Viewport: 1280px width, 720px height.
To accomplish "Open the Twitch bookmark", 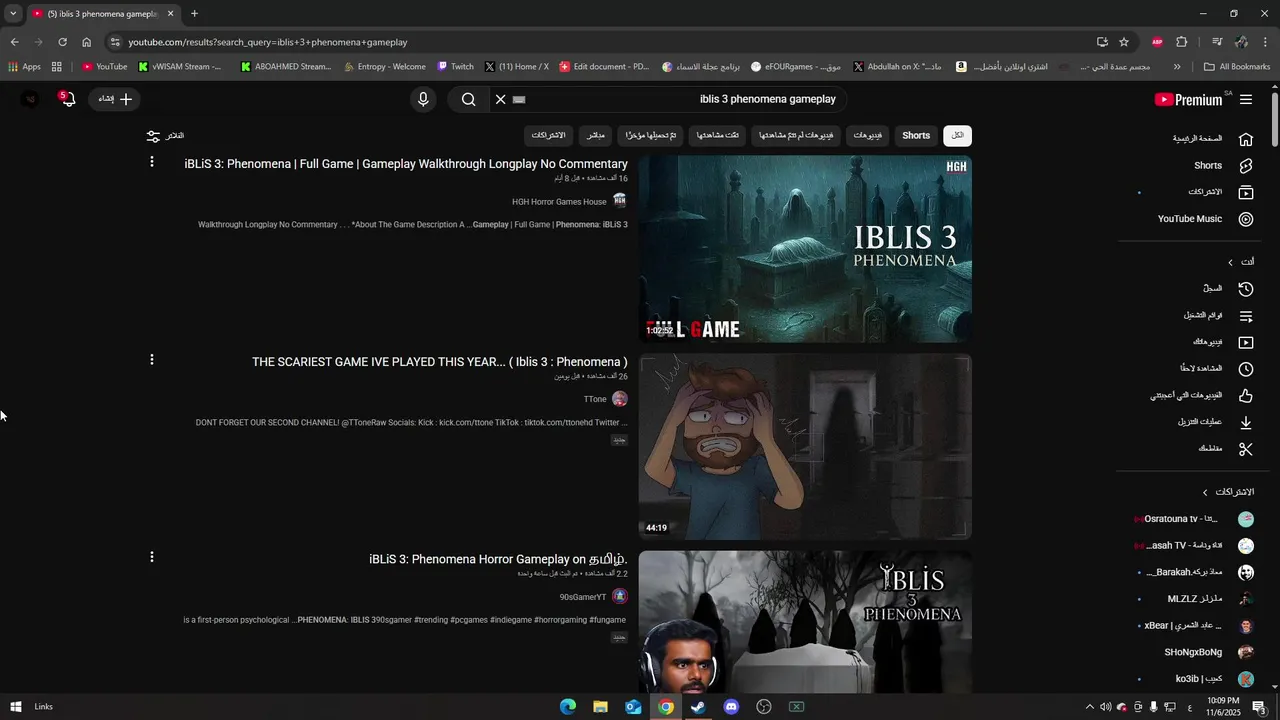I will coord(455,67).
